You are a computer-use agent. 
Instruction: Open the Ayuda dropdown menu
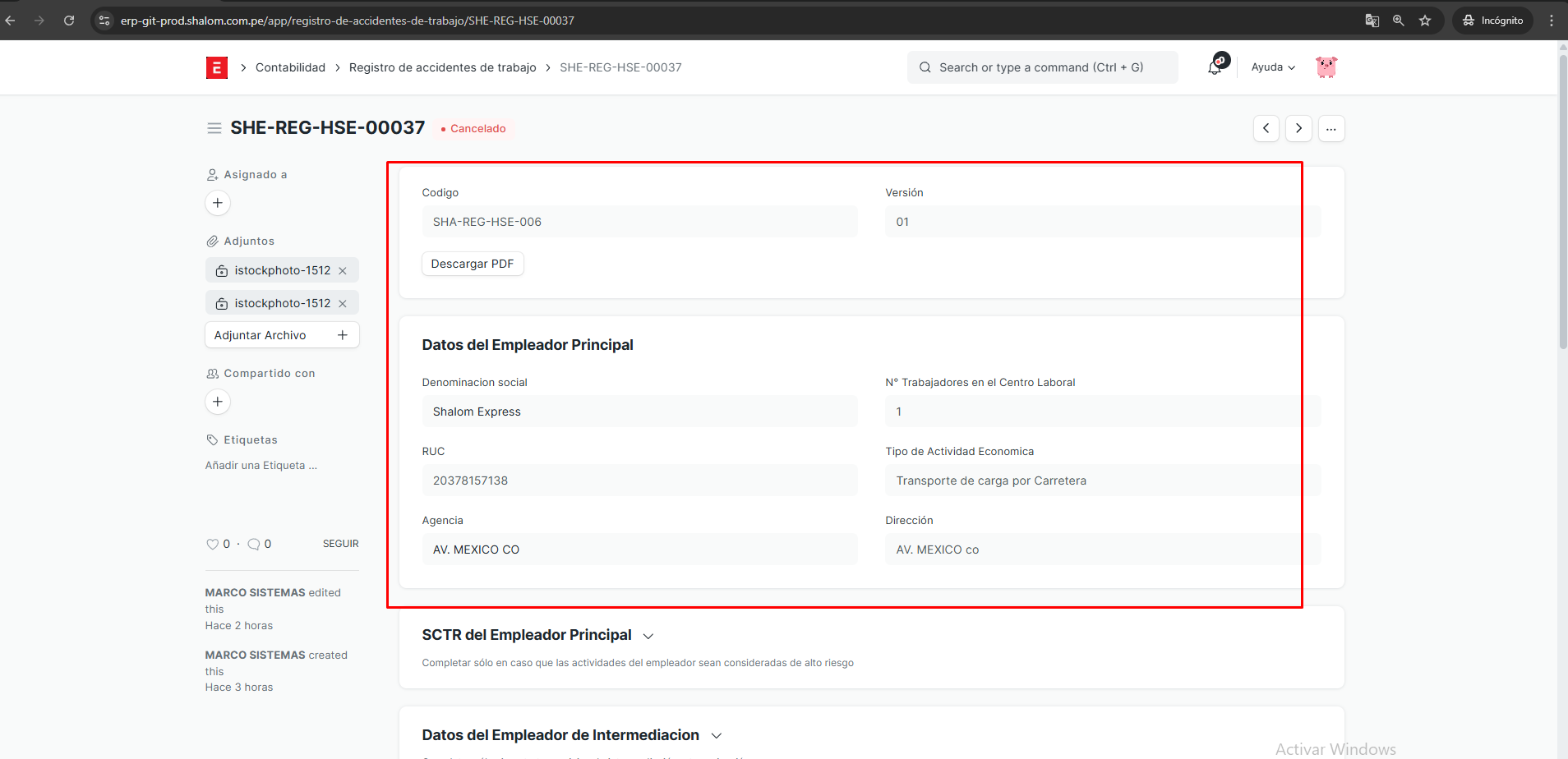click(1272, 67)
